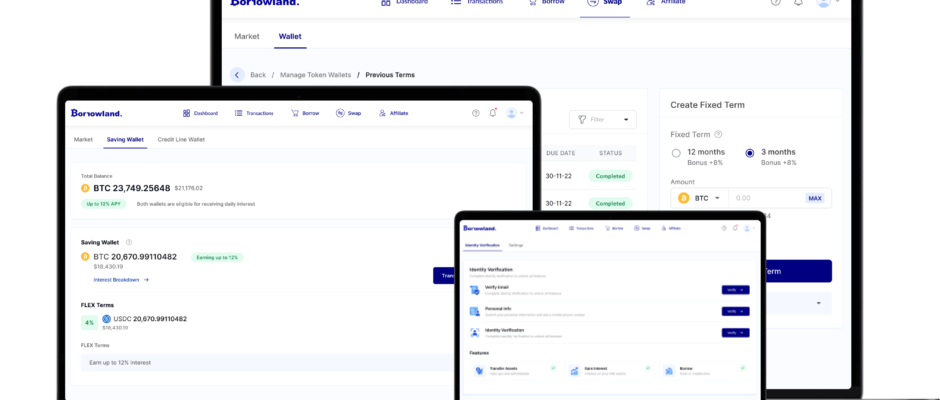Click BTC 23,749.25648 total balance value
The width and height of the screenshot is (940, 400).
[132, 188]
